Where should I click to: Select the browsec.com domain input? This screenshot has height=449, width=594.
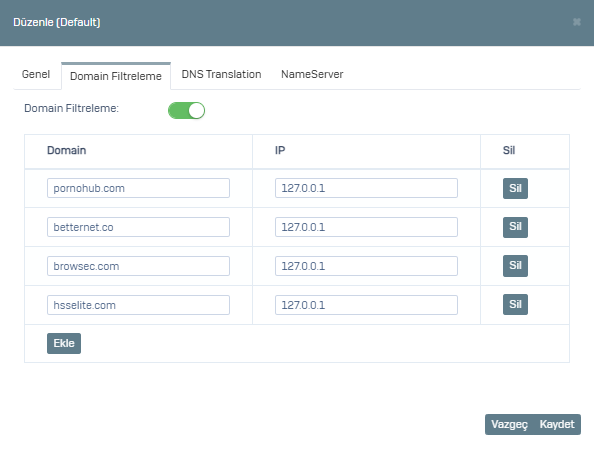[138, 266]
